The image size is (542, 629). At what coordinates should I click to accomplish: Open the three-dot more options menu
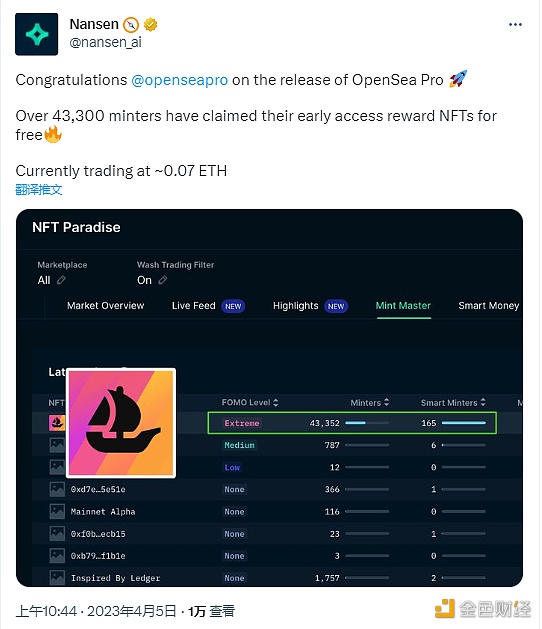[515, 24]
